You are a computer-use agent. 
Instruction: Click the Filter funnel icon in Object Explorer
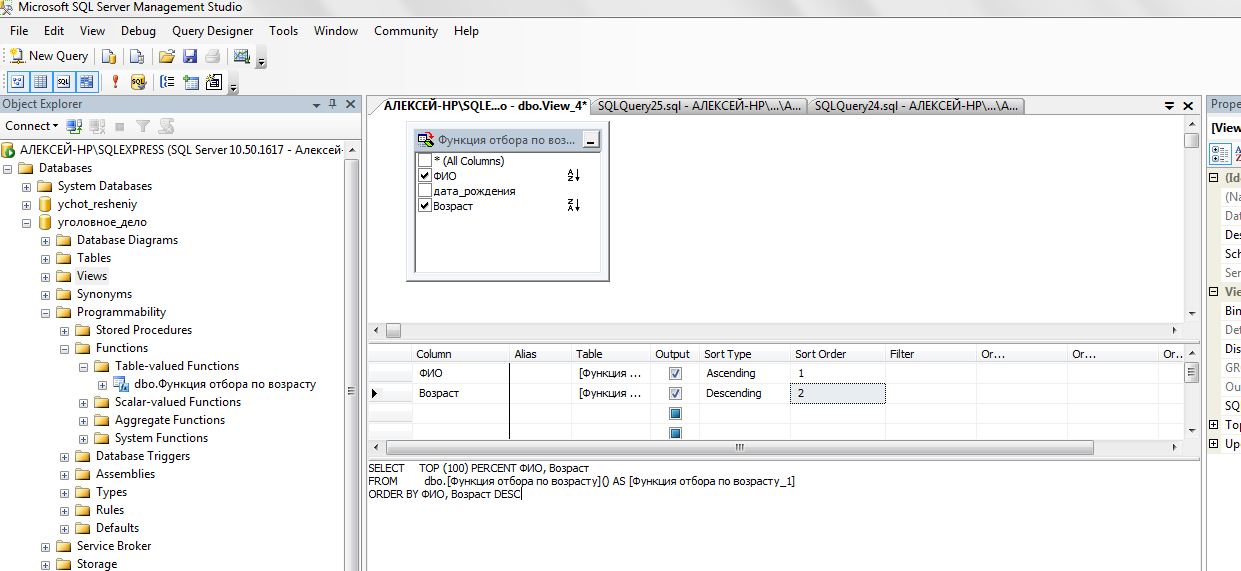click(143, 126)
